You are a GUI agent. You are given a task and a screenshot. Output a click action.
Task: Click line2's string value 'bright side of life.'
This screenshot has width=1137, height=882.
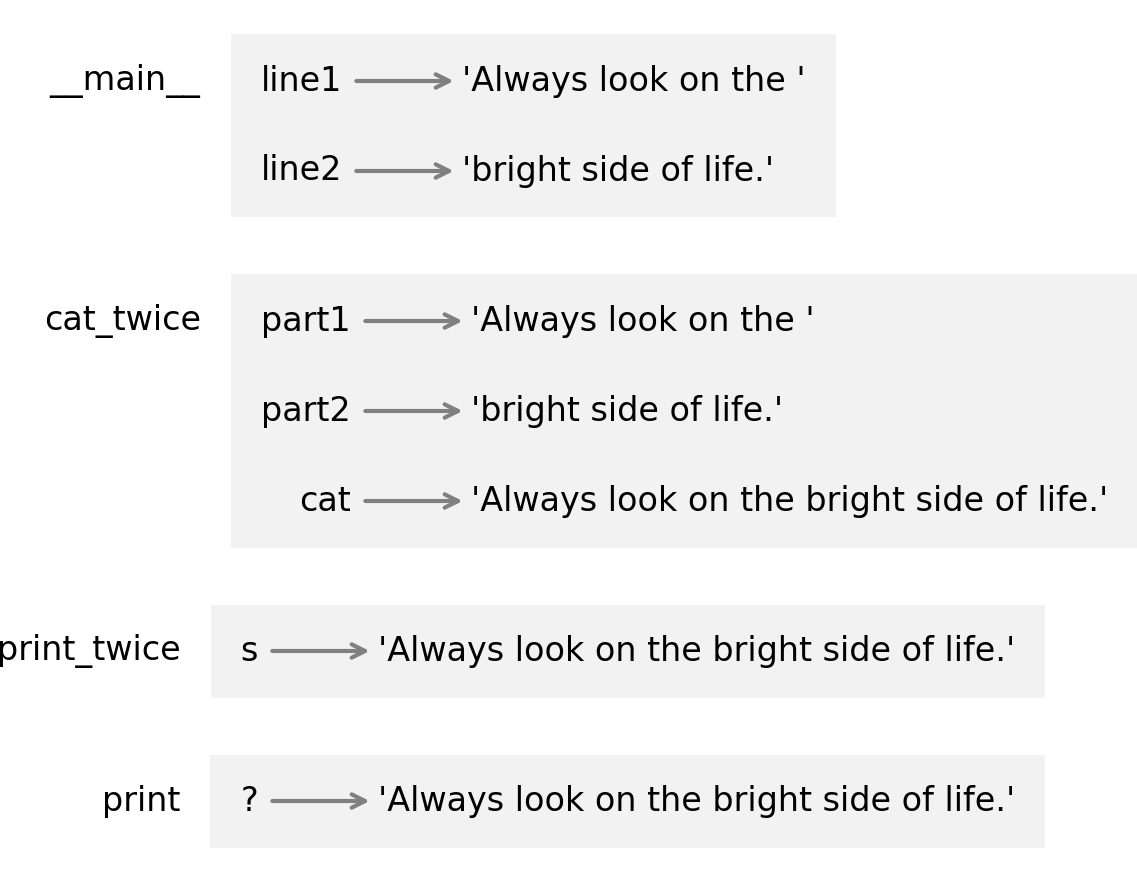click(617, 171)
